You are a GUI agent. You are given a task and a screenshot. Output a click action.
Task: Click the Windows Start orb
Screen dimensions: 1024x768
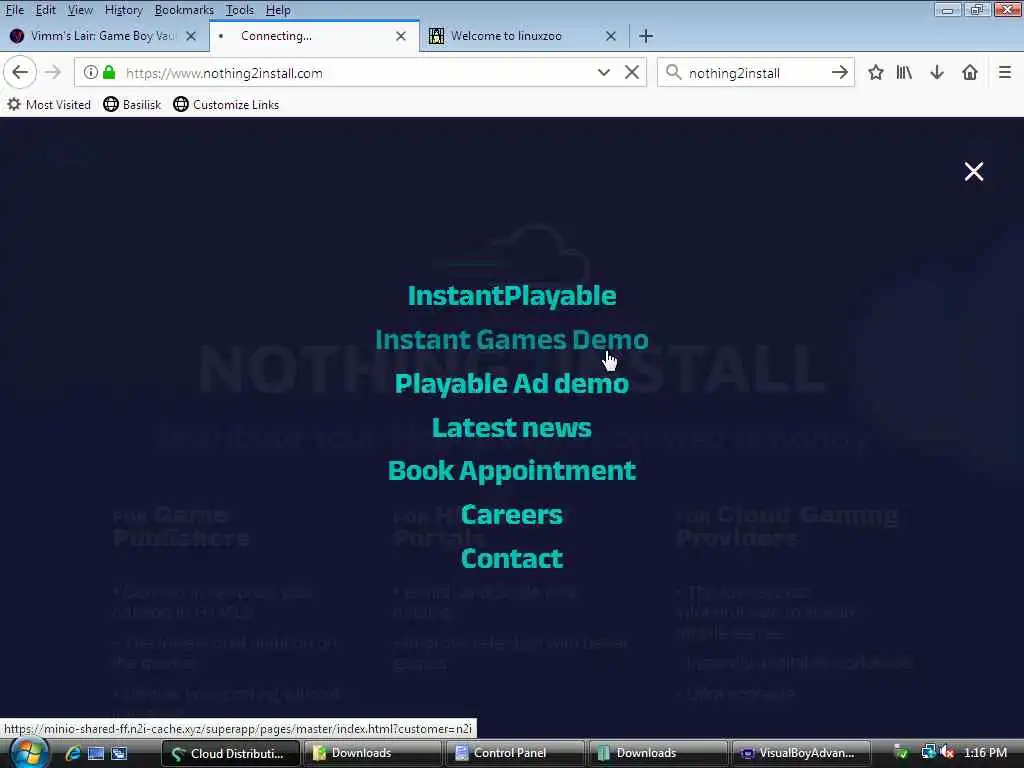(27, 753)
